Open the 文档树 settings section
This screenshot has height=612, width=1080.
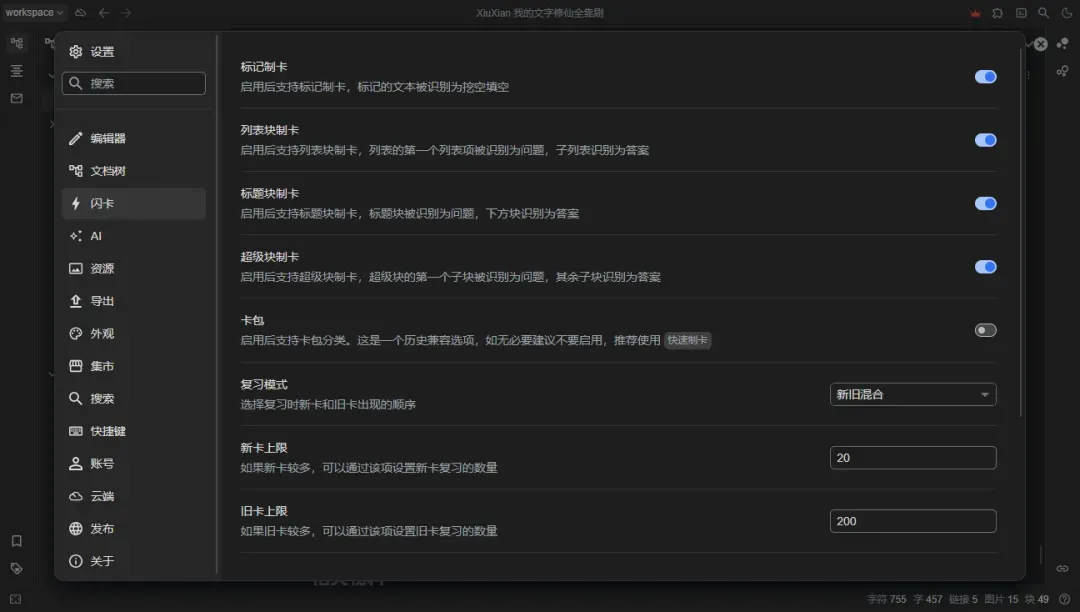(134, 171)
